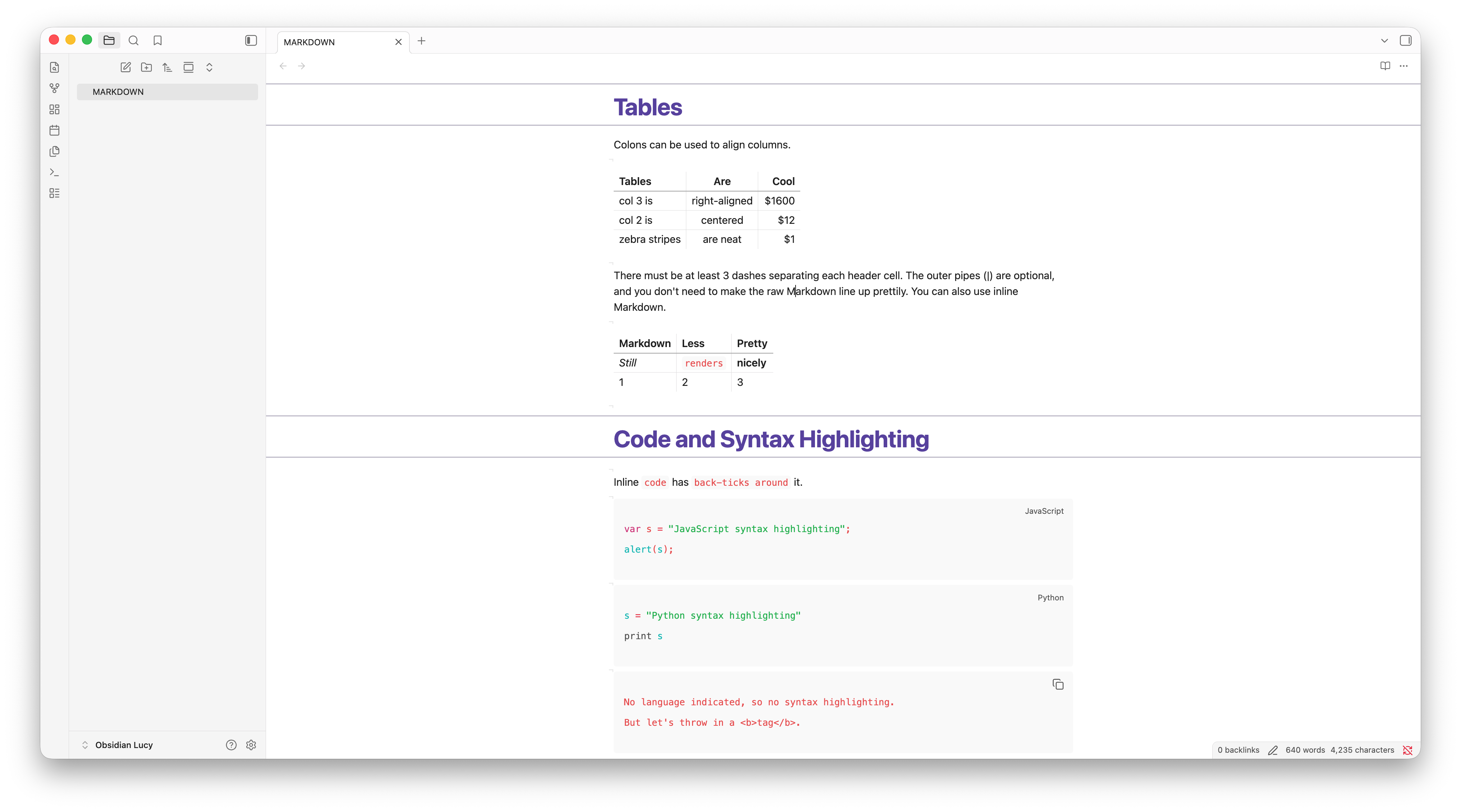Open a new tab

(421, 41)
